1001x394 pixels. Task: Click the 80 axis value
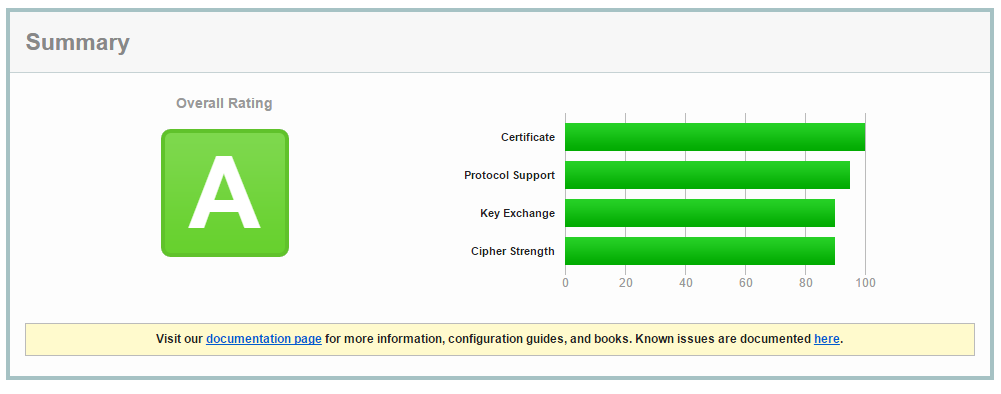pyautogui.click(x=806, y=283)
